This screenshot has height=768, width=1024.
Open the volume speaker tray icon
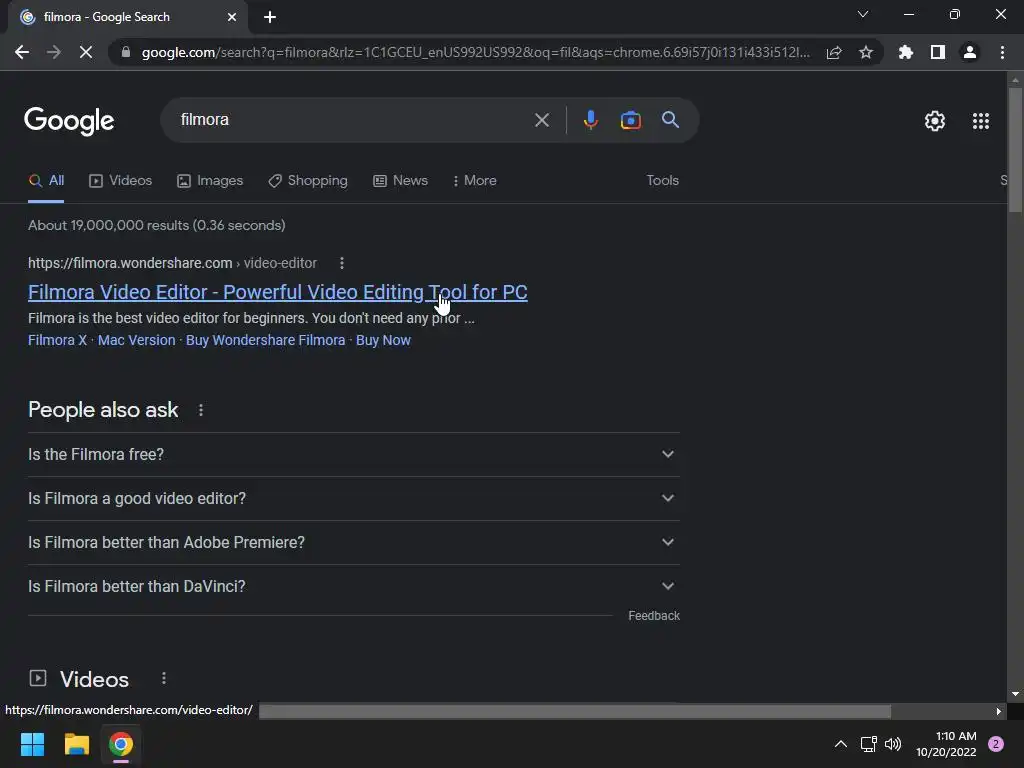pos(893,744)
